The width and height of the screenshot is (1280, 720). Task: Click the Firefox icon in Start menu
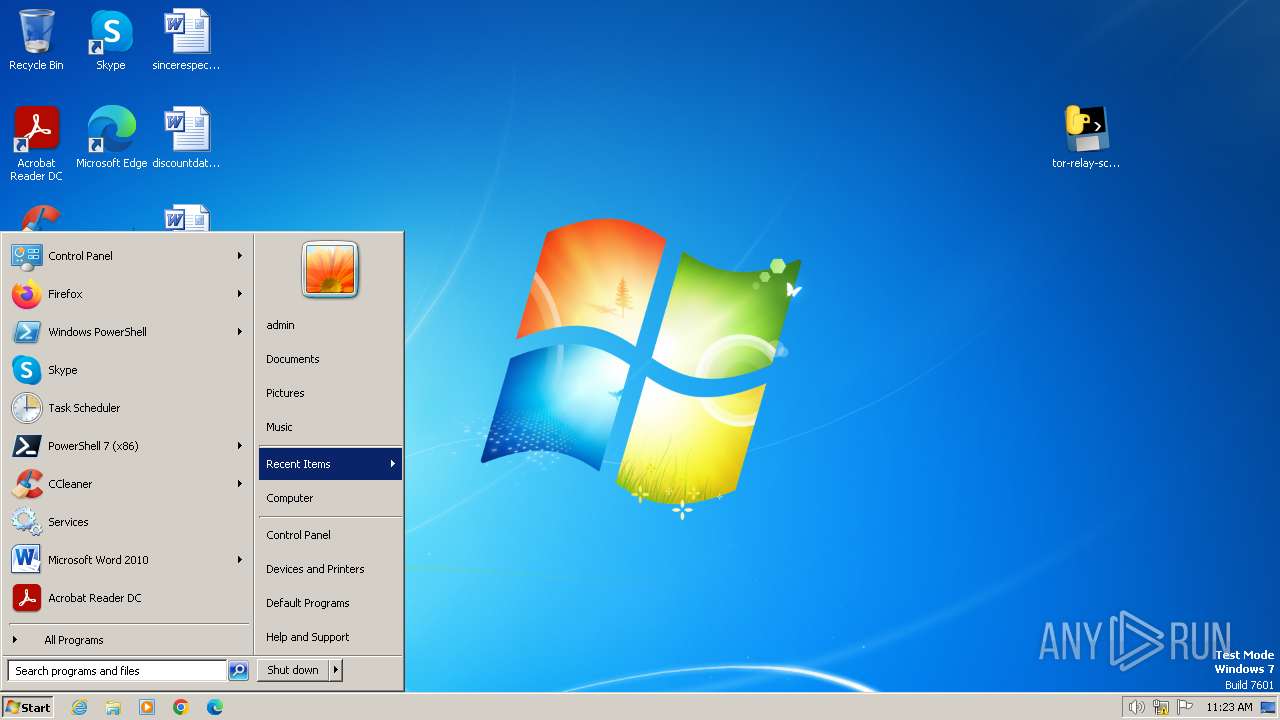[26, 294]
